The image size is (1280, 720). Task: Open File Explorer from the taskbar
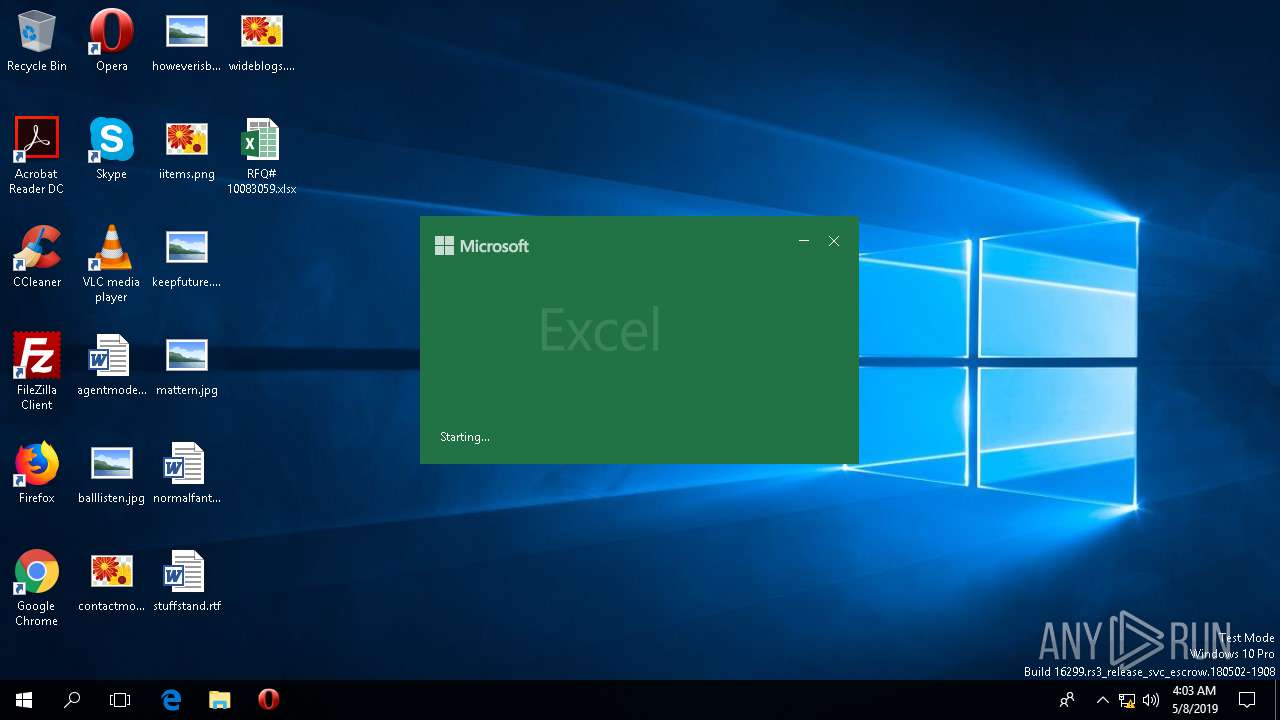click(x=220, y=700)
